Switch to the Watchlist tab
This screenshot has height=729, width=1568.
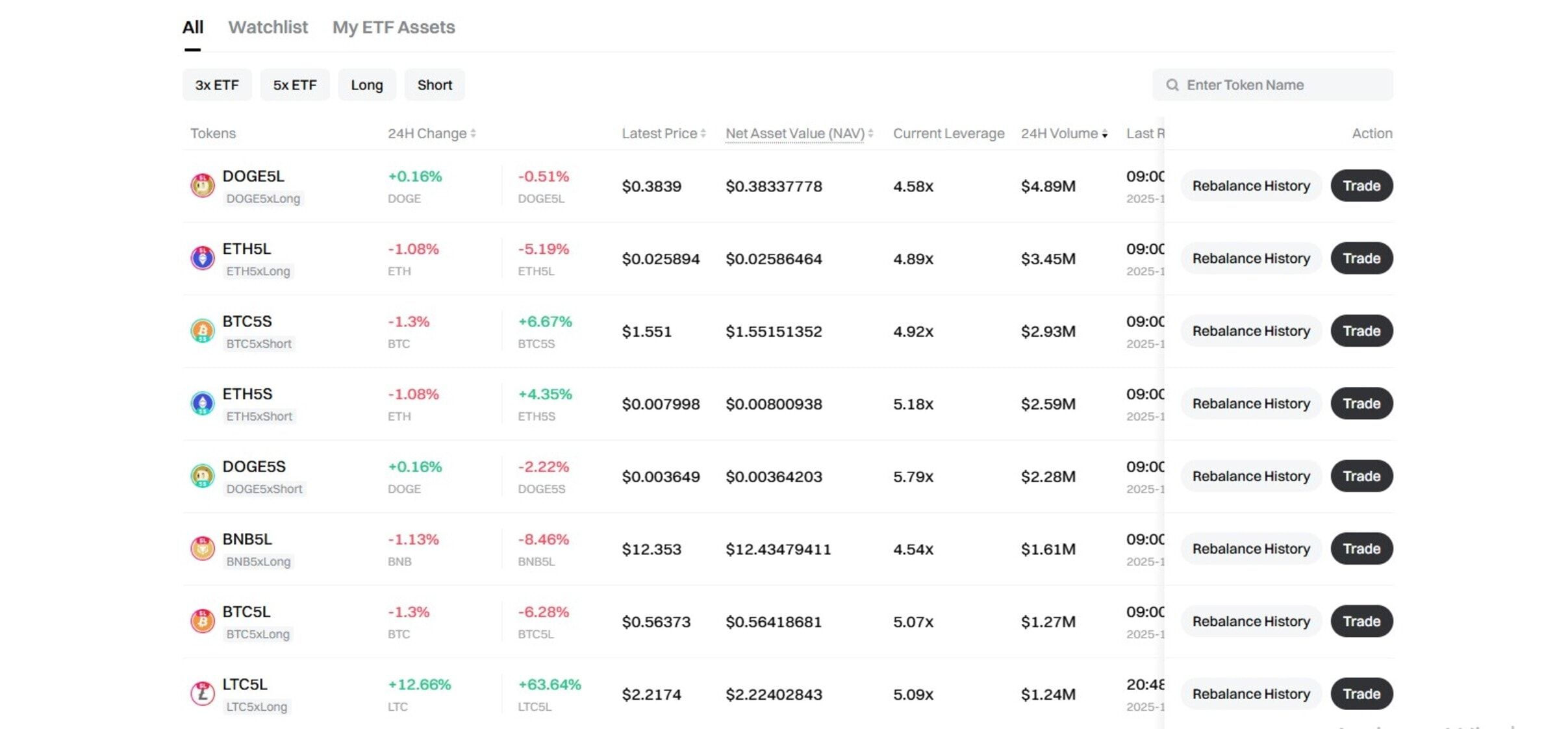pos(268,27)
